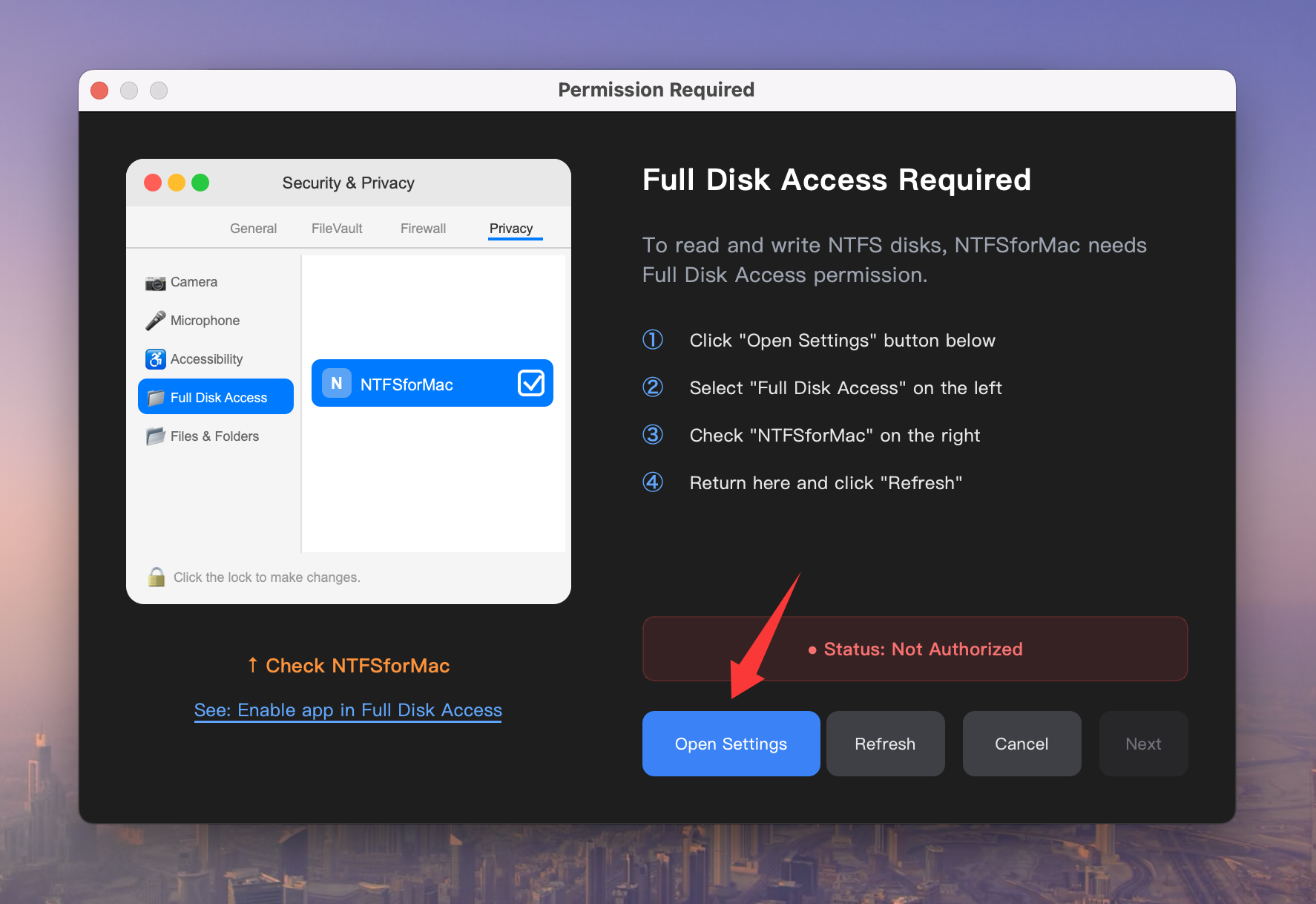This screenshot has width=1316, height=904.
Task: Open the Accessibility privacy section
Action: [x=154, y=358]
